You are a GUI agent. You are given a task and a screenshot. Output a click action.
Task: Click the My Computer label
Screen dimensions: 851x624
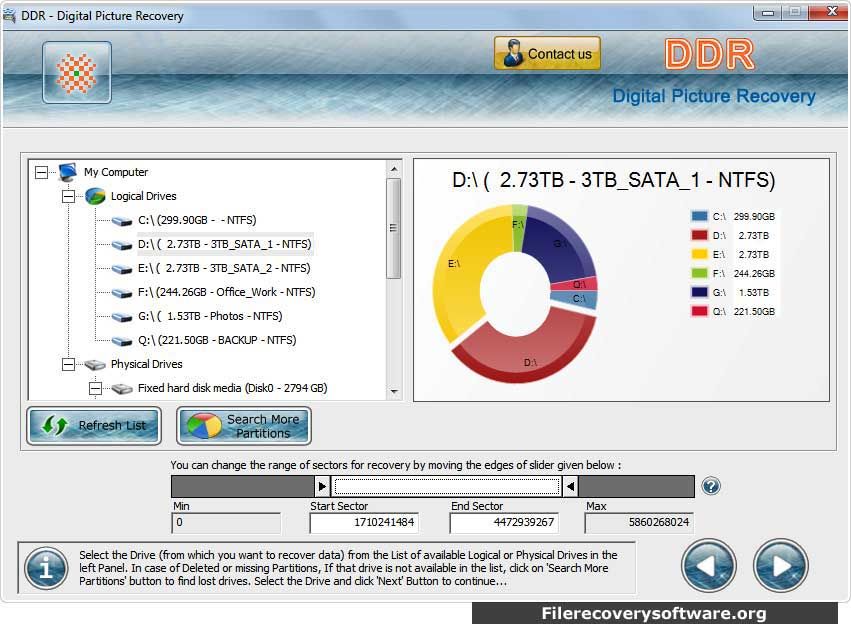click(116, 172)
